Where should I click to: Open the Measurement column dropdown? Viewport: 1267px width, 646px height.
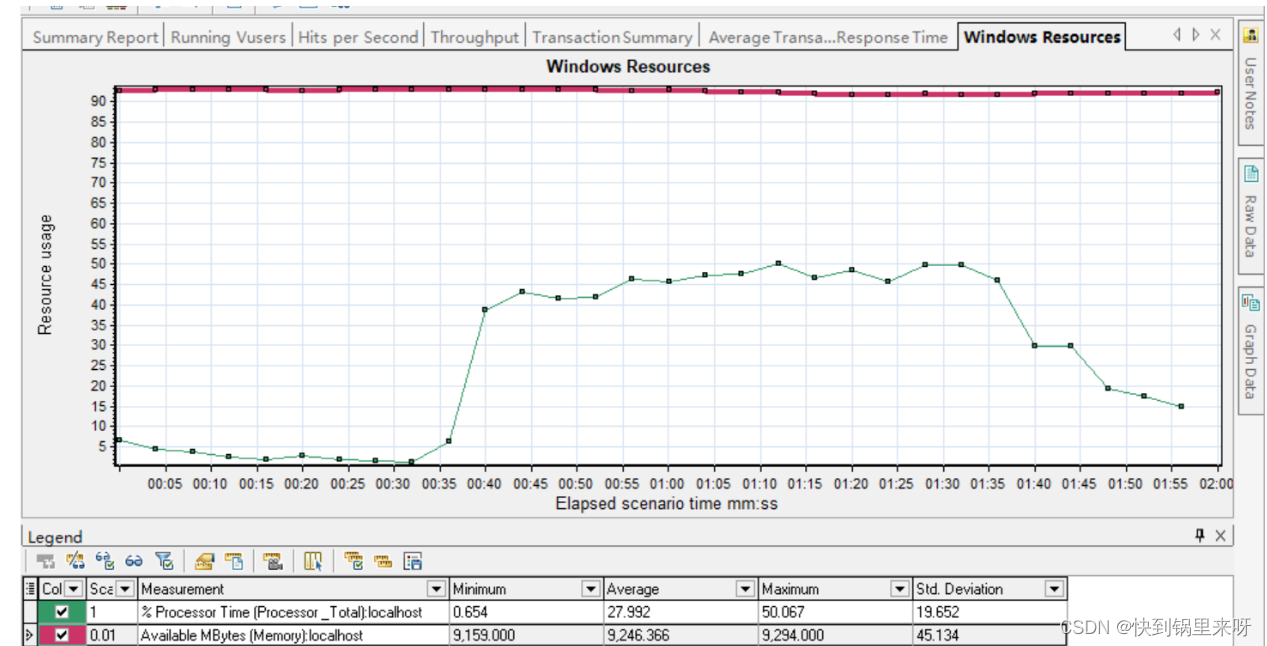[436, 589]
